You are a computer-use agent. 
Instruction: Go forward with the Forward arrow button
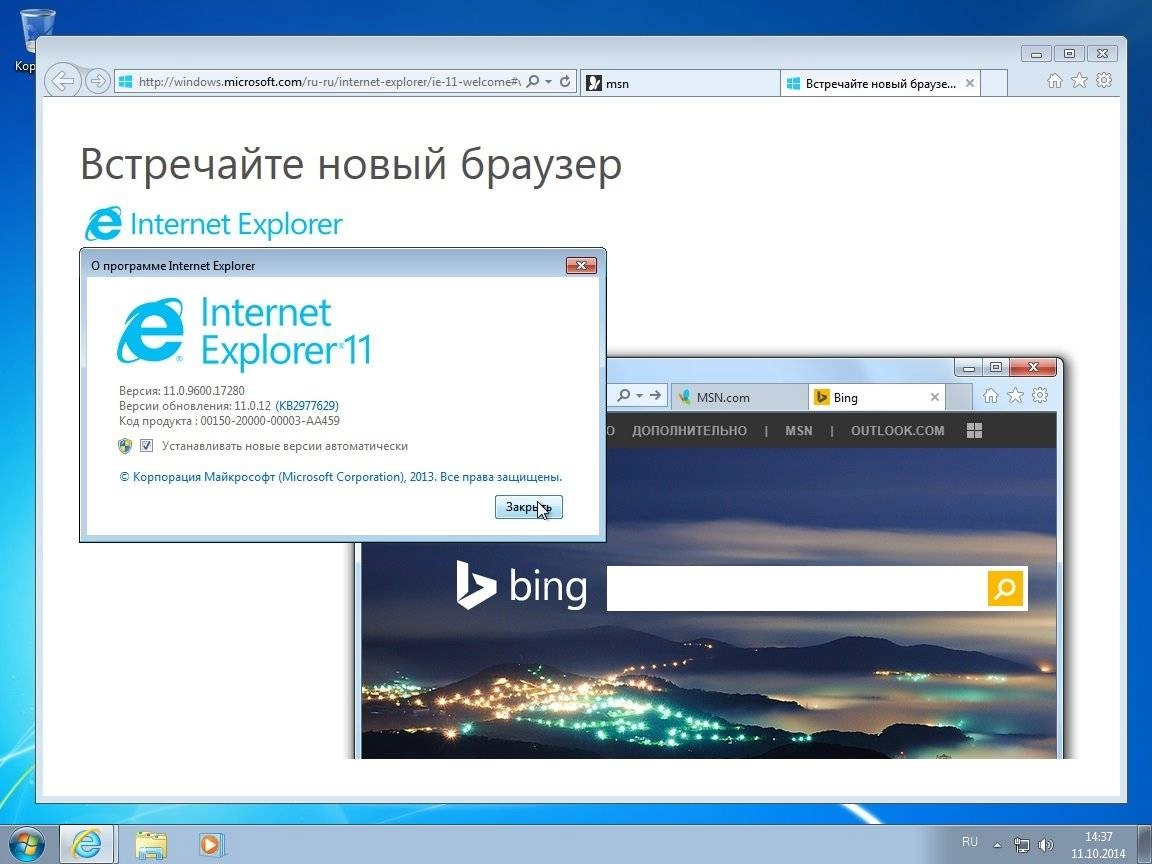tap(98, 81)
